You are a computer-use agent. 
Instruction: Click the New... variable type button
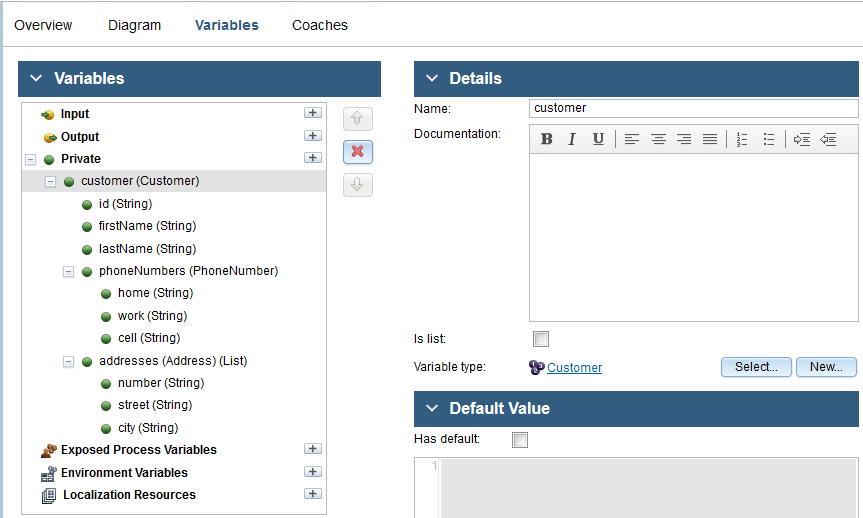point(826,367)
